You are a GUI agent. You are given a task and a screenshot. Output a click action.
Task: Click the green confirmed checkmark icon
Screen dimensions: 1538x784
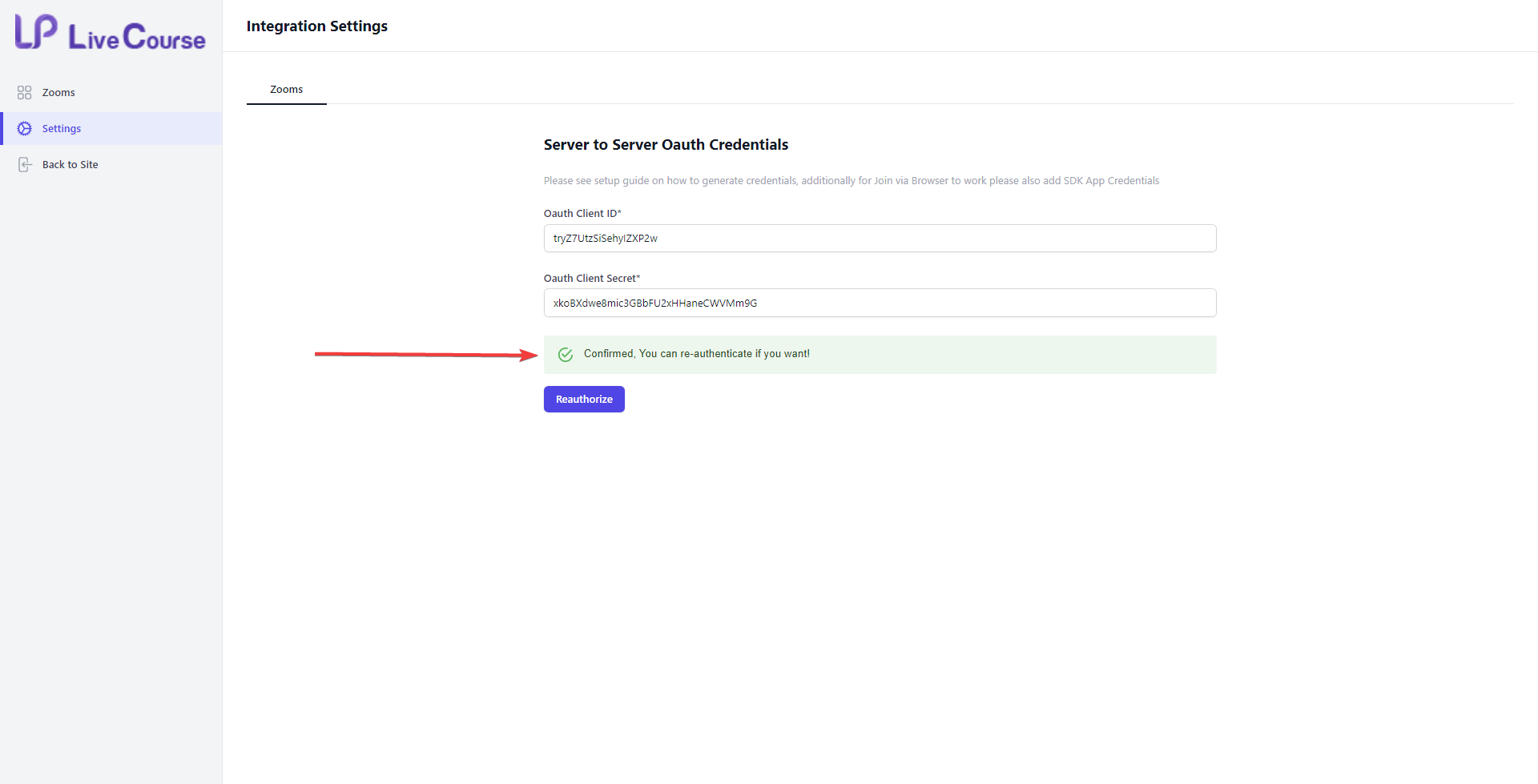tap(566, 355)
